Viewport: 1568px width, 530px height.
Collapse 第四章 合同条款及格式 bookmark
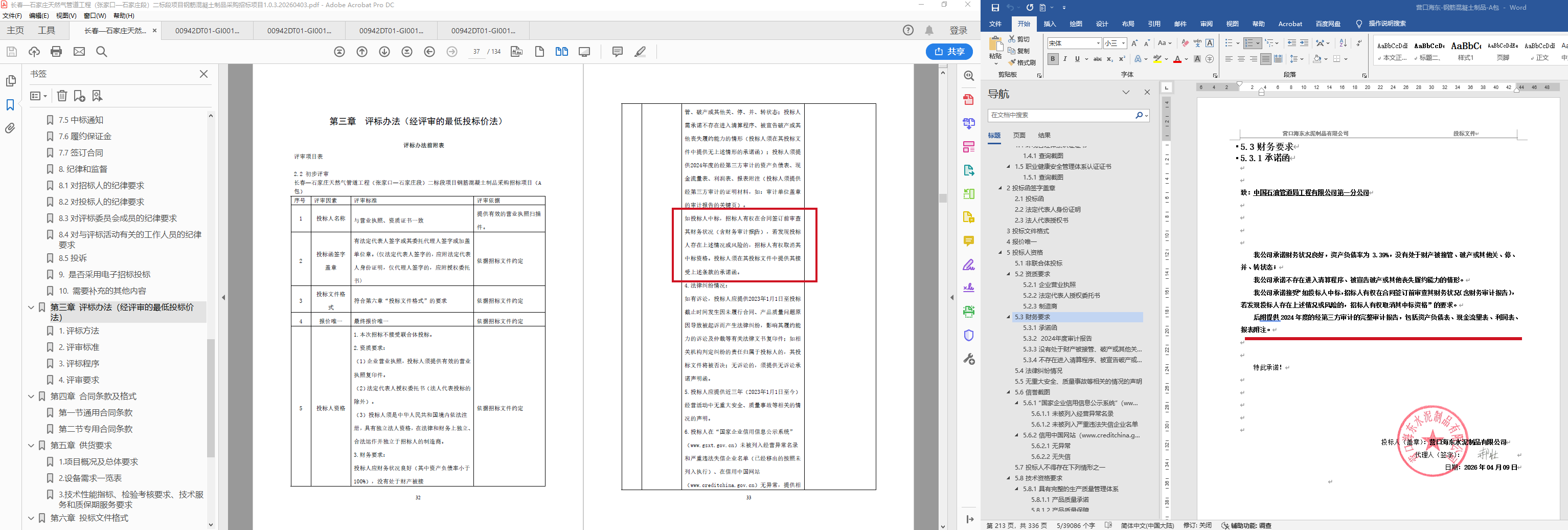31,396
